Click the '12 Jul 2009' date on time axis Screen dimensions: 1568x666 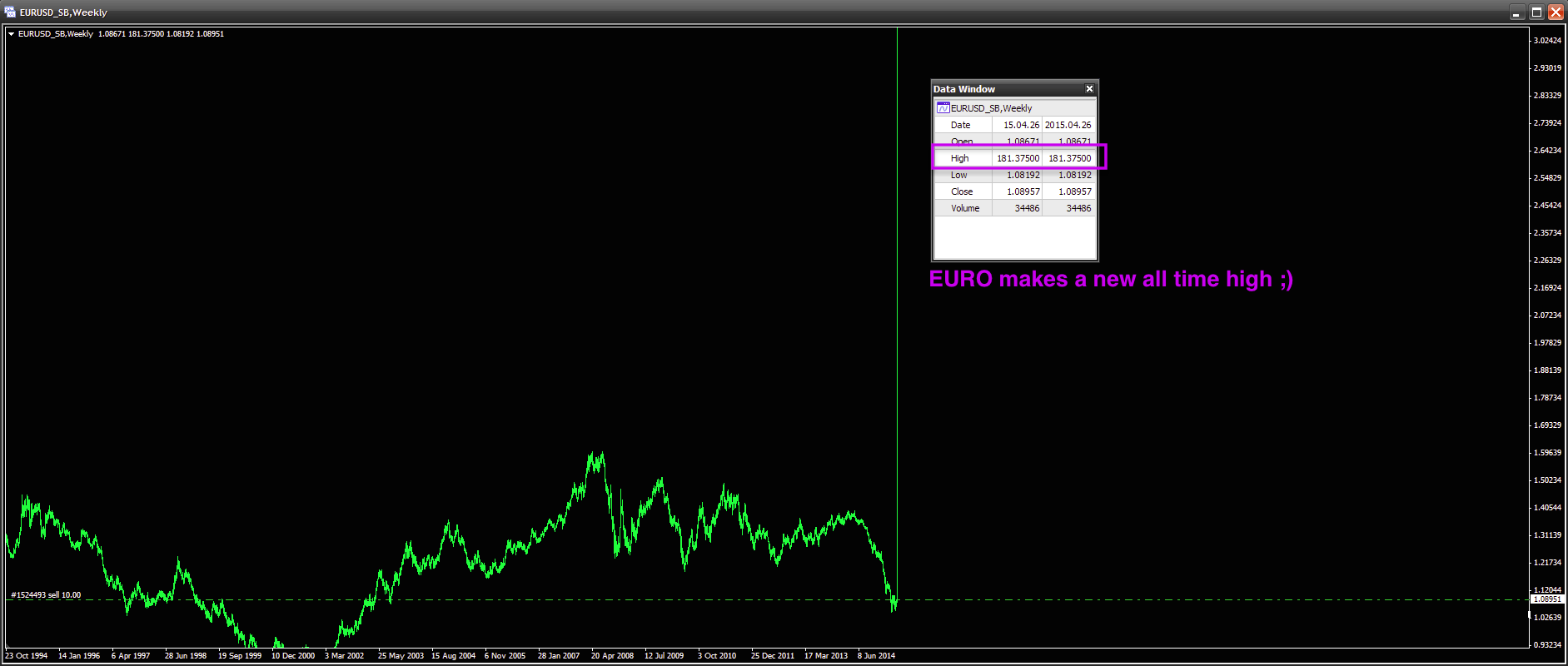[664, 656]
